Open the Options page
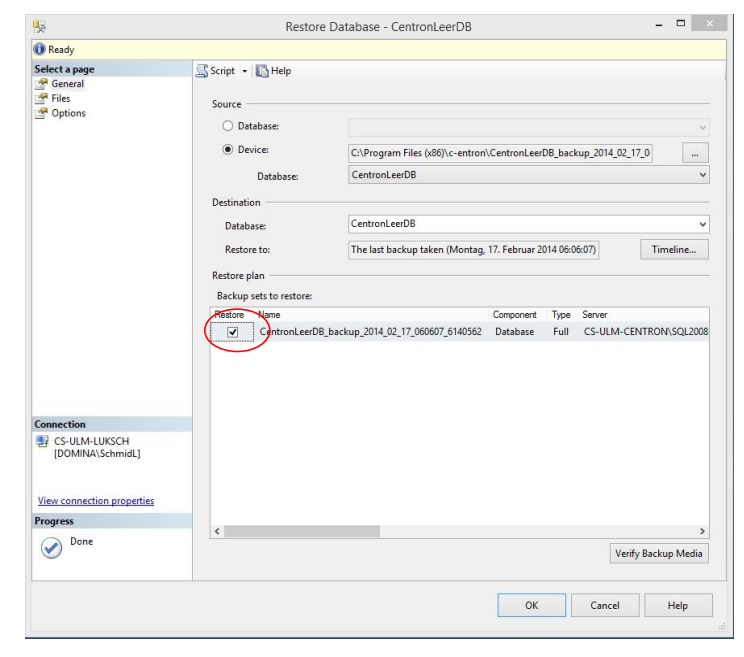744x657 pixels. tap(41, 113)
